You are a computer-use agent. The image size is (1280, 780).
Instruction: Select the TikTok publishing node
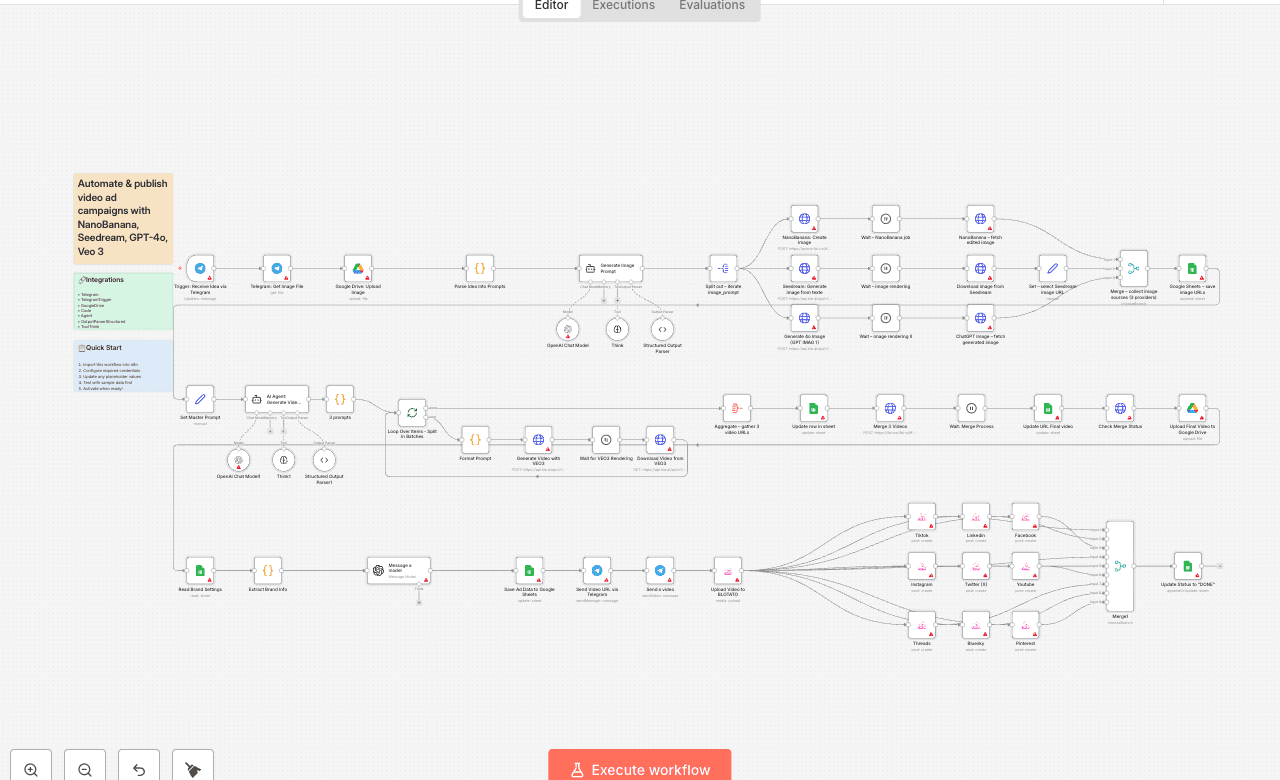921,516
